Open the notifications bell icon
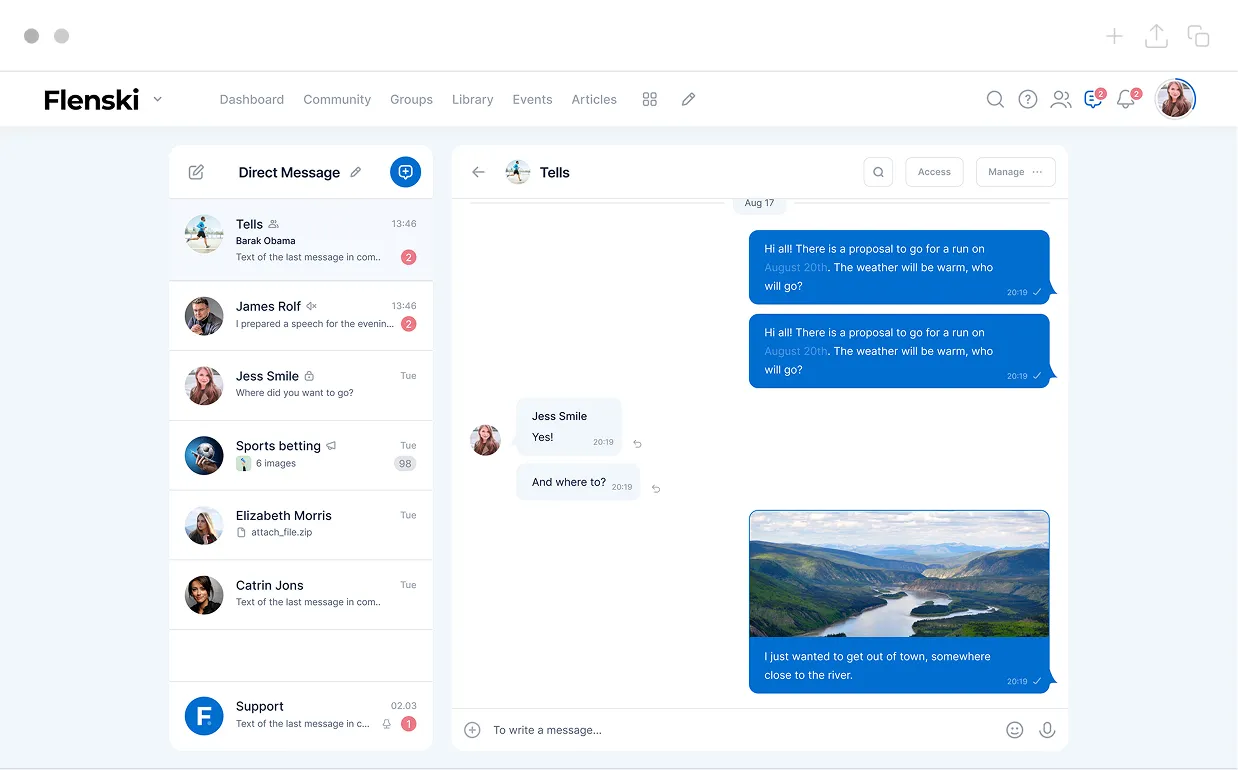 (x=1126, y=99)
